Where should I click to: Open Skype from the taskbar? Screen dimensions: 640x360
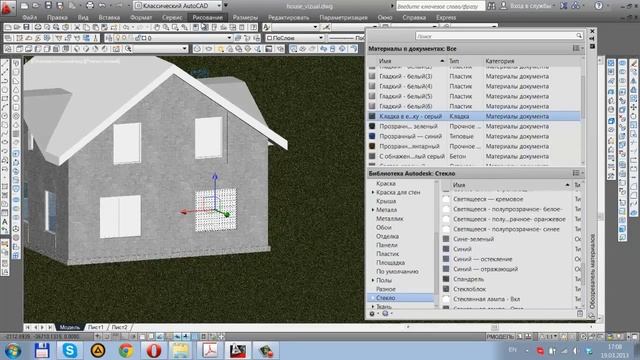69,350
